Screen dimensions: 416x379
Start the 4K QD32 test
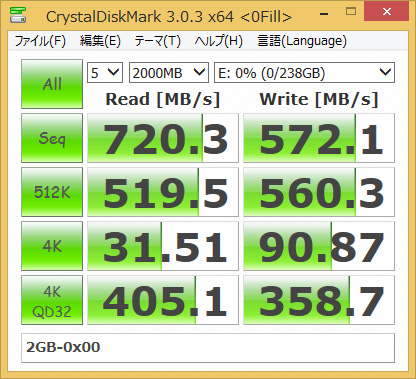(52, 300)
